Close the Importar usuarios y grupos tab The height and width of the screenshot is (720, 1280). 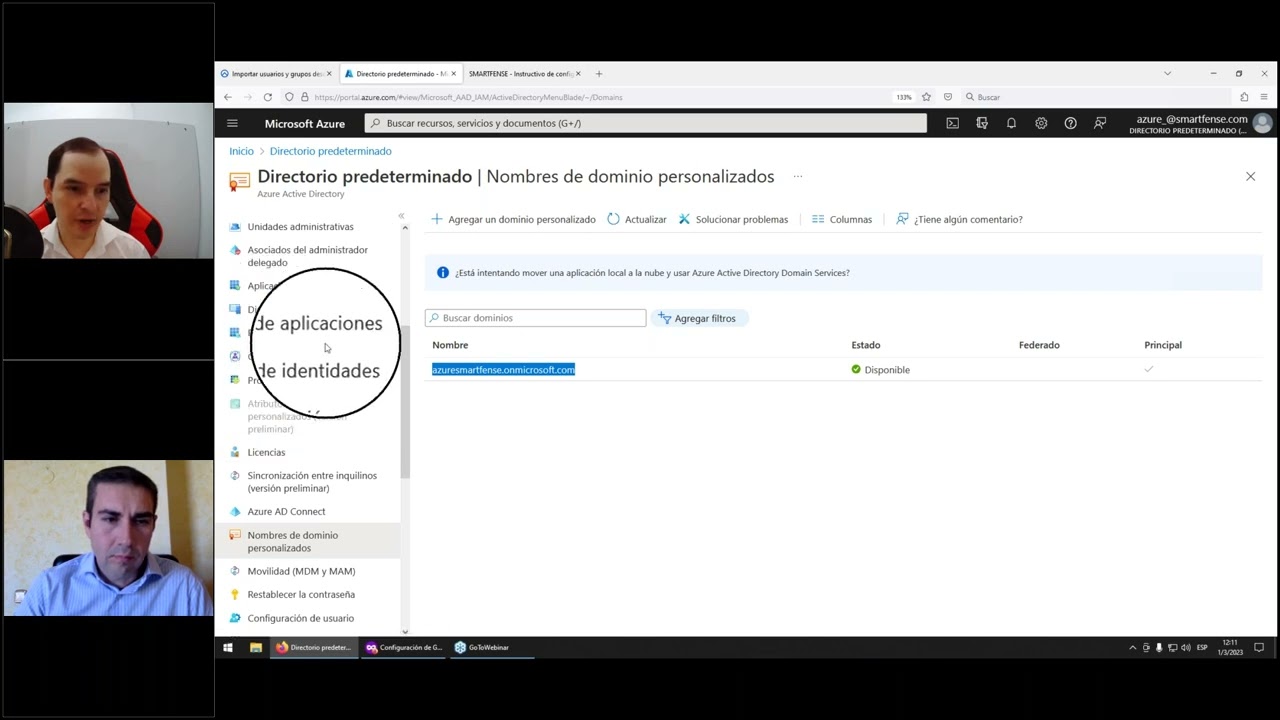point(329,73)
